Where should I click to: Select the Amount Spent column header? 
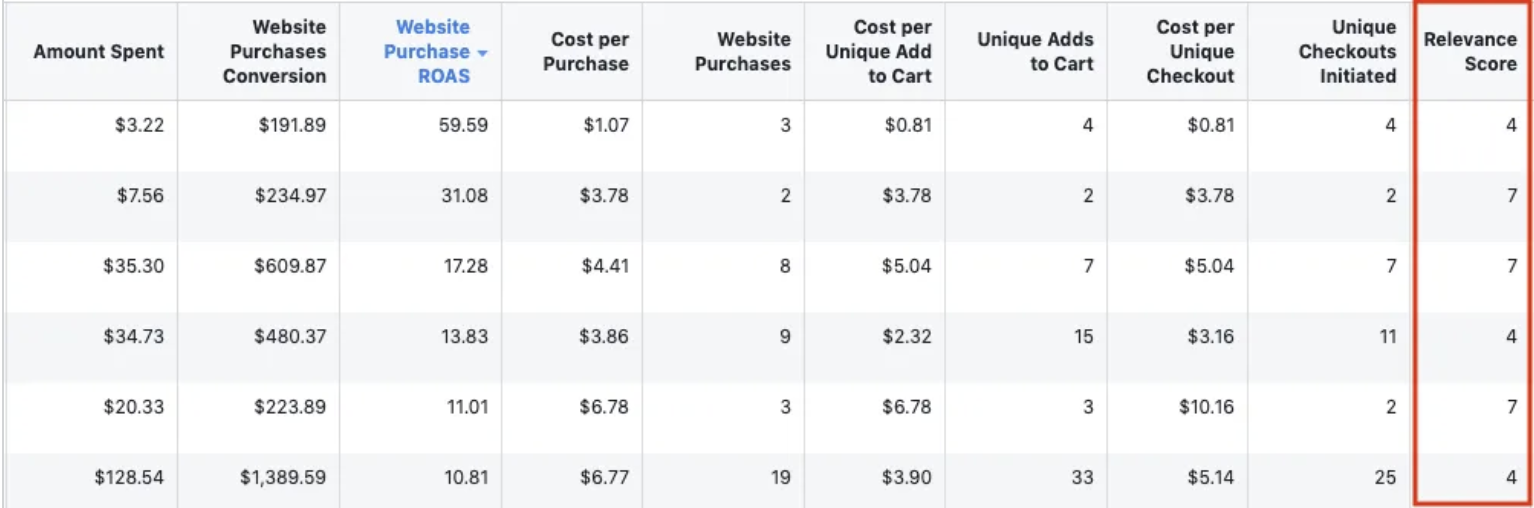click(x=98, y=52)
